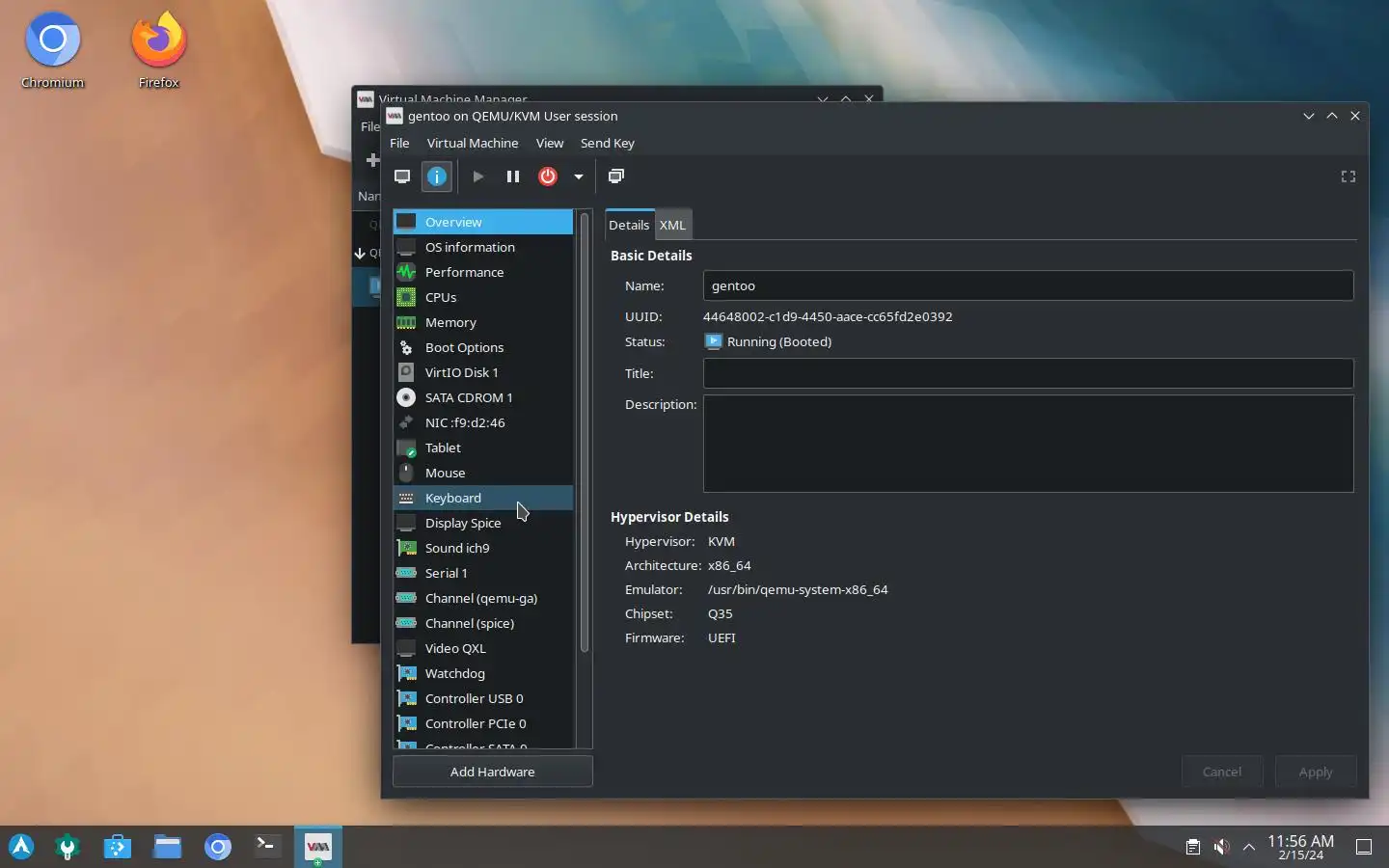
Task: Open the manage snapshots toolbar icon
Action: click(x=616, y=176)
